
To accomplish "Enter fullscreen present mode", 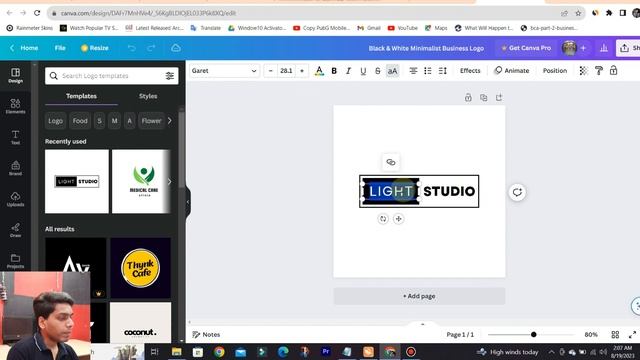I will [632, 335].
